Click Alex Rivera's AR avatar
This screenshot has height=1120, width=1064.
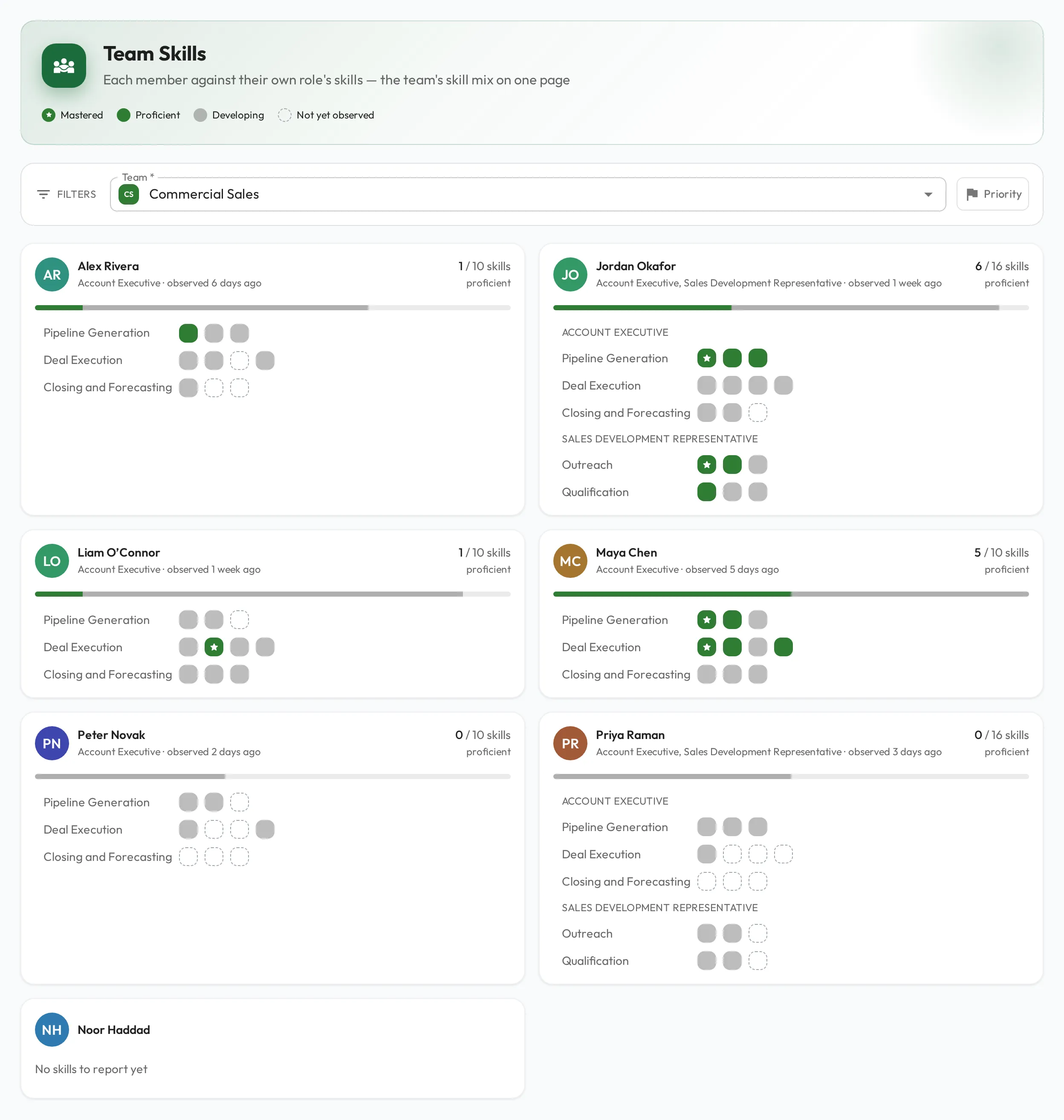[52, 274]
